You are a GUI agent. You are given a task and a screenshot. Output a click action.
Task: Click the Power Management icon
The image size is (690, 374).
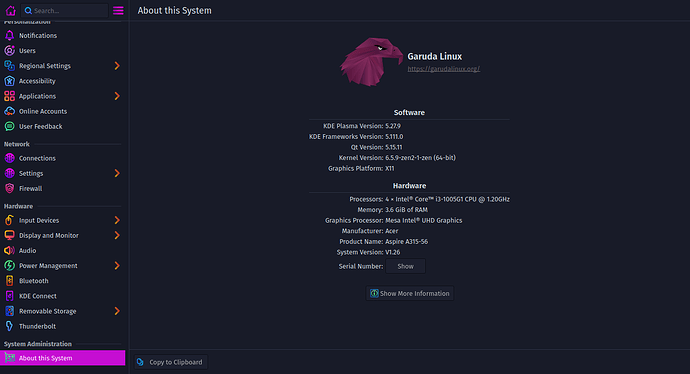point(9,266)
